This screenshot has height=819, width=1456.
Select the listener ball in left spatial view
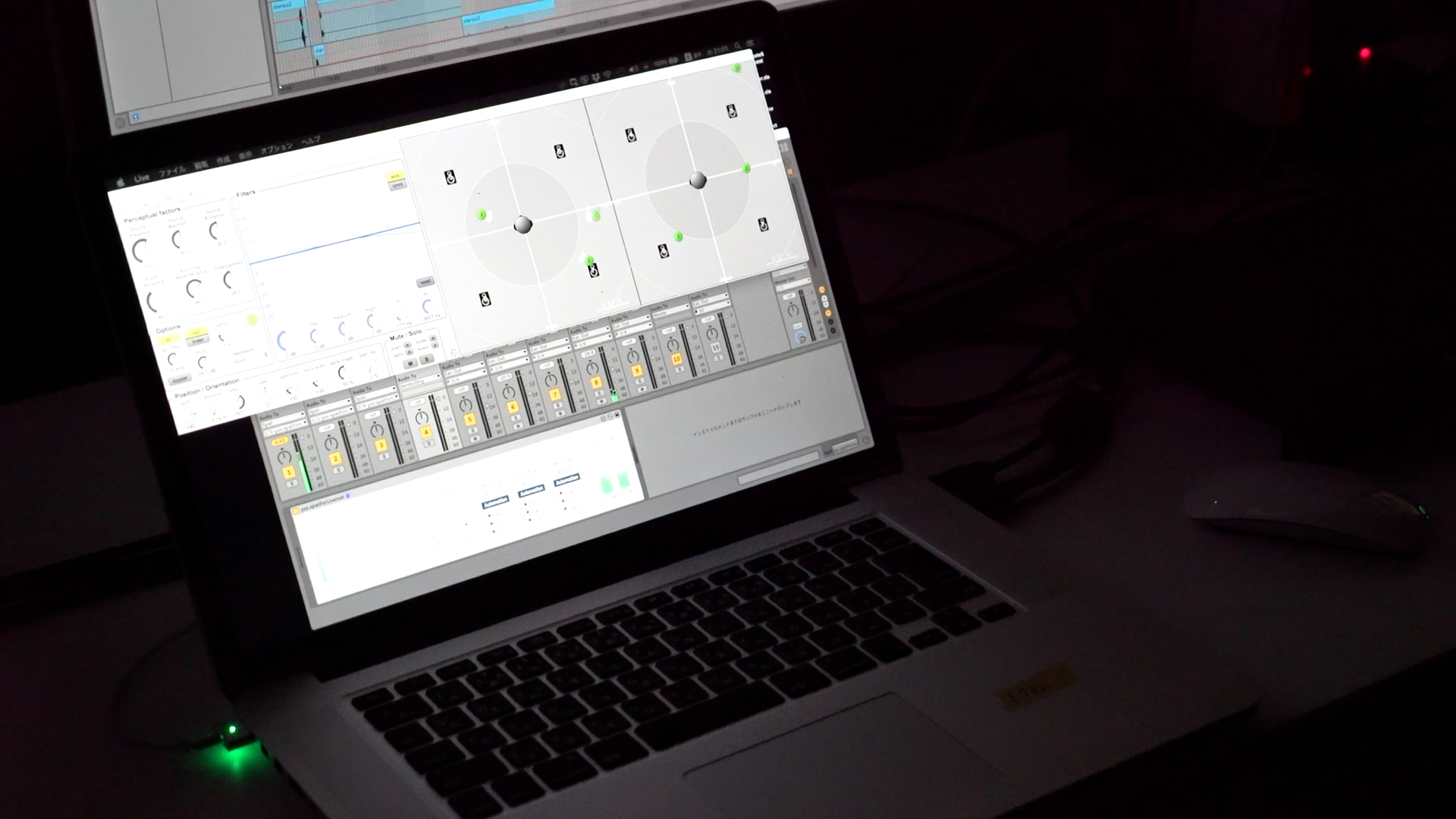click(x=522, y=224)
